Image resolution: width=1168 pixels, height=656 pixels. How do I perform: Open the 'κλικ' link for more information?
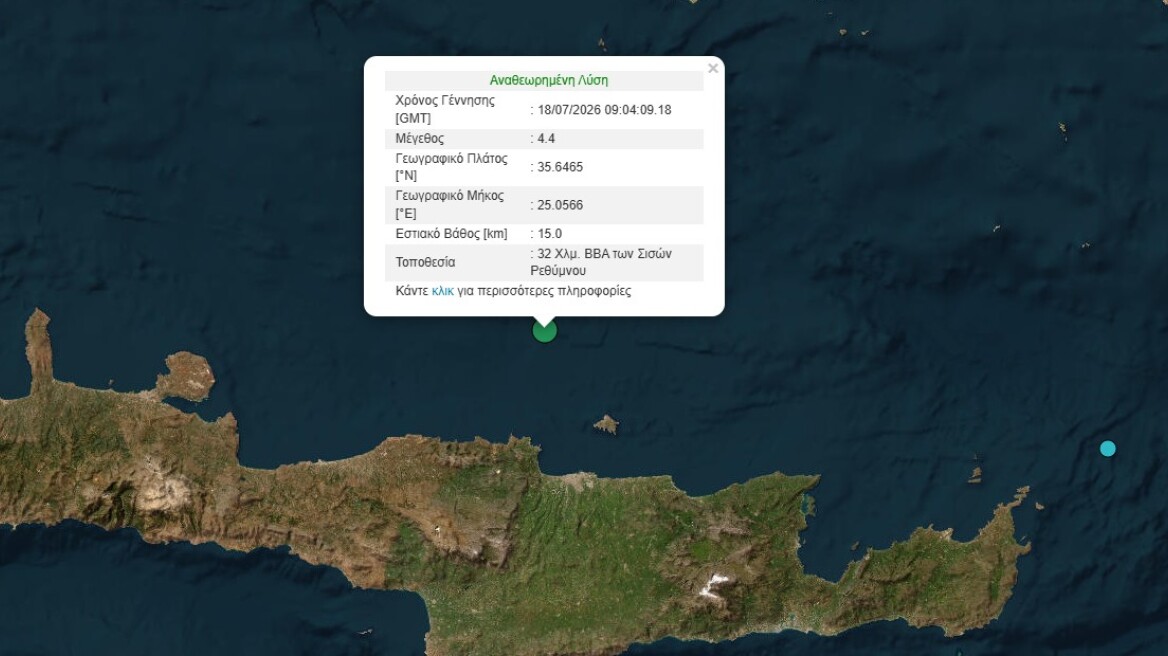(x=442, y=291)
